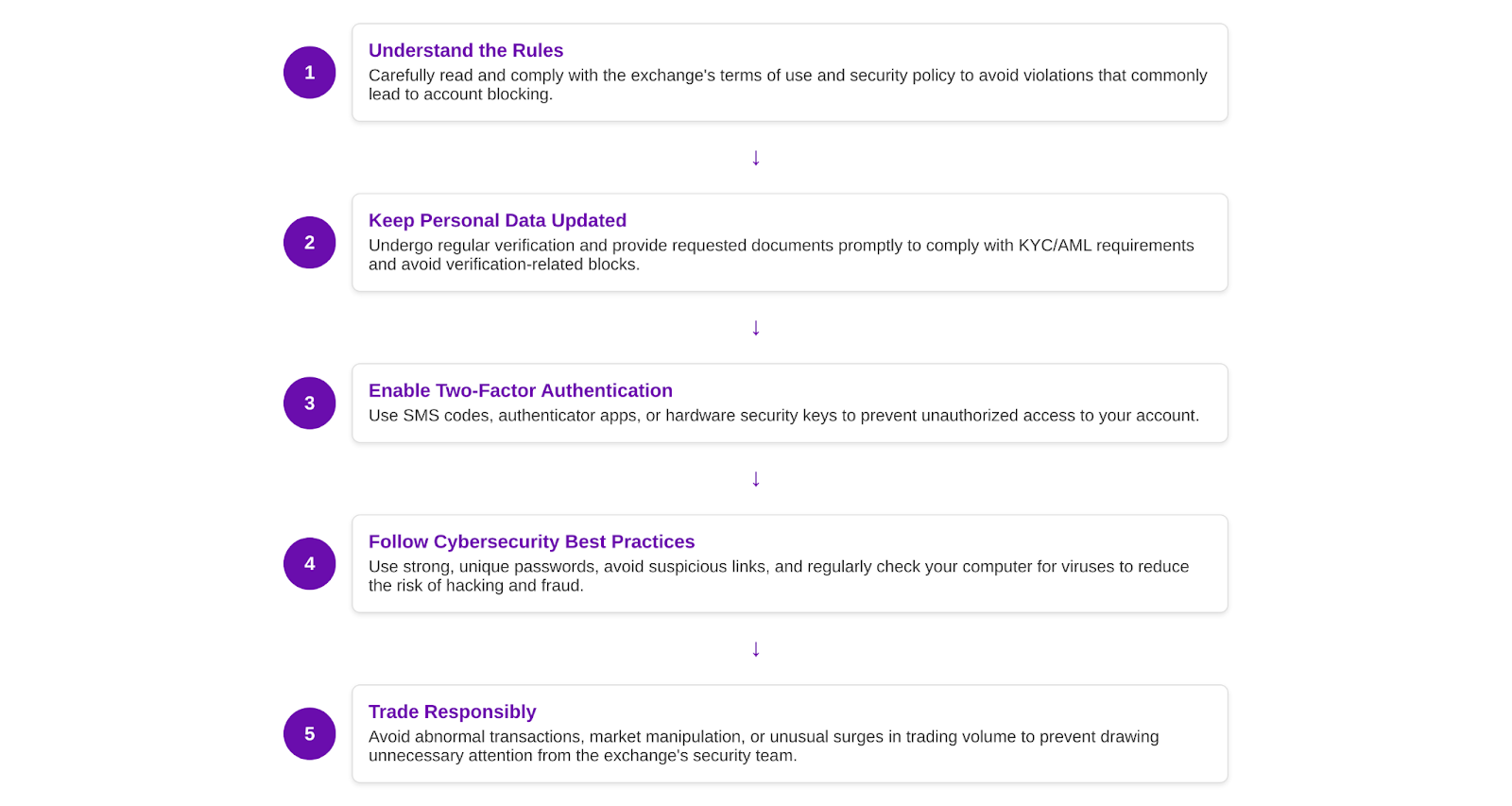
Task: Click the Trade Responsibly heading
Action: pyautogui.click(x=453, y=712)
